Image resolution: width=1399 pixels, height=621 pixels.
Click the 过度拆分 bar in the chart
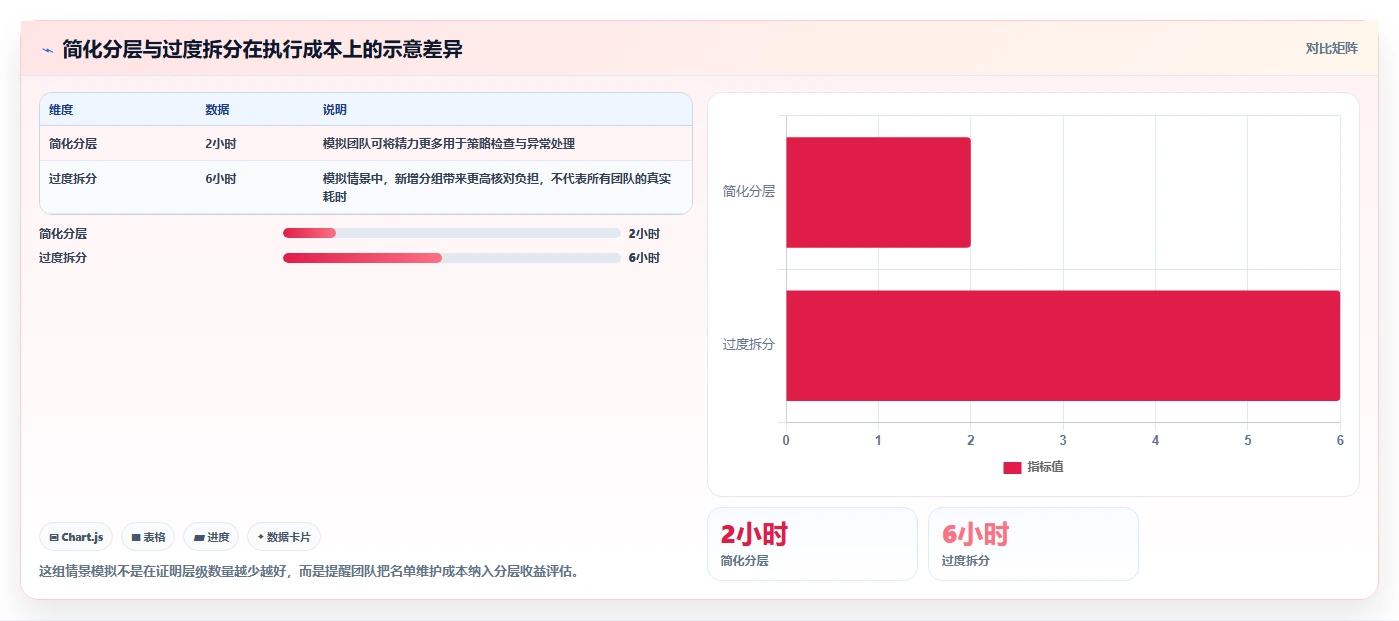(x=1063, y=346)
